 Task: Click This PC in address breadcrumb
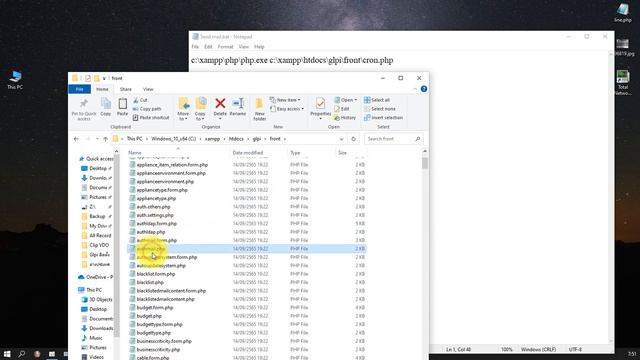tap(134, 139)
